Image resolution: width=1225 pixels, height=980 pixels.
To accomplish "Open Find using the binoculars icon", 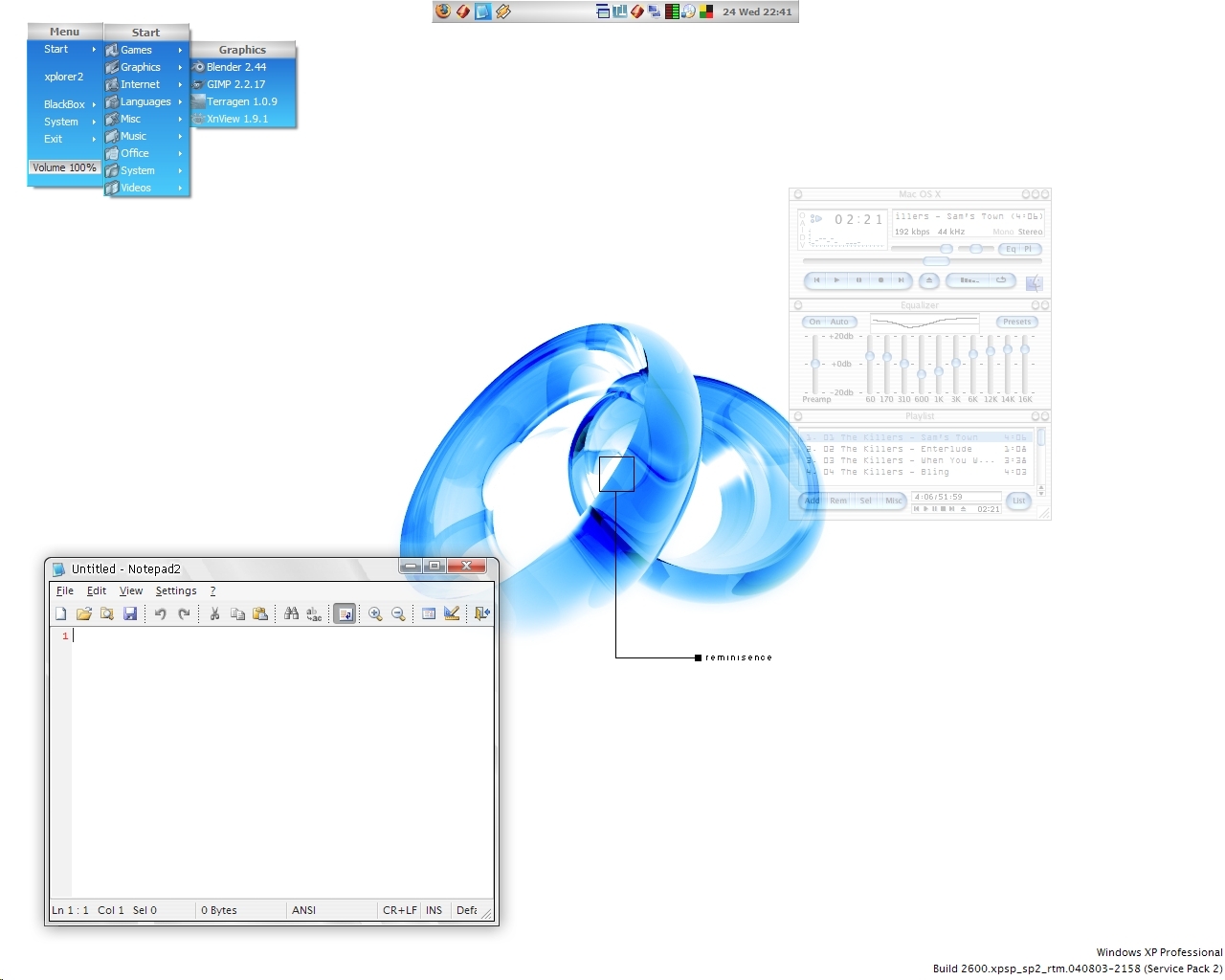I will [291, 613].
